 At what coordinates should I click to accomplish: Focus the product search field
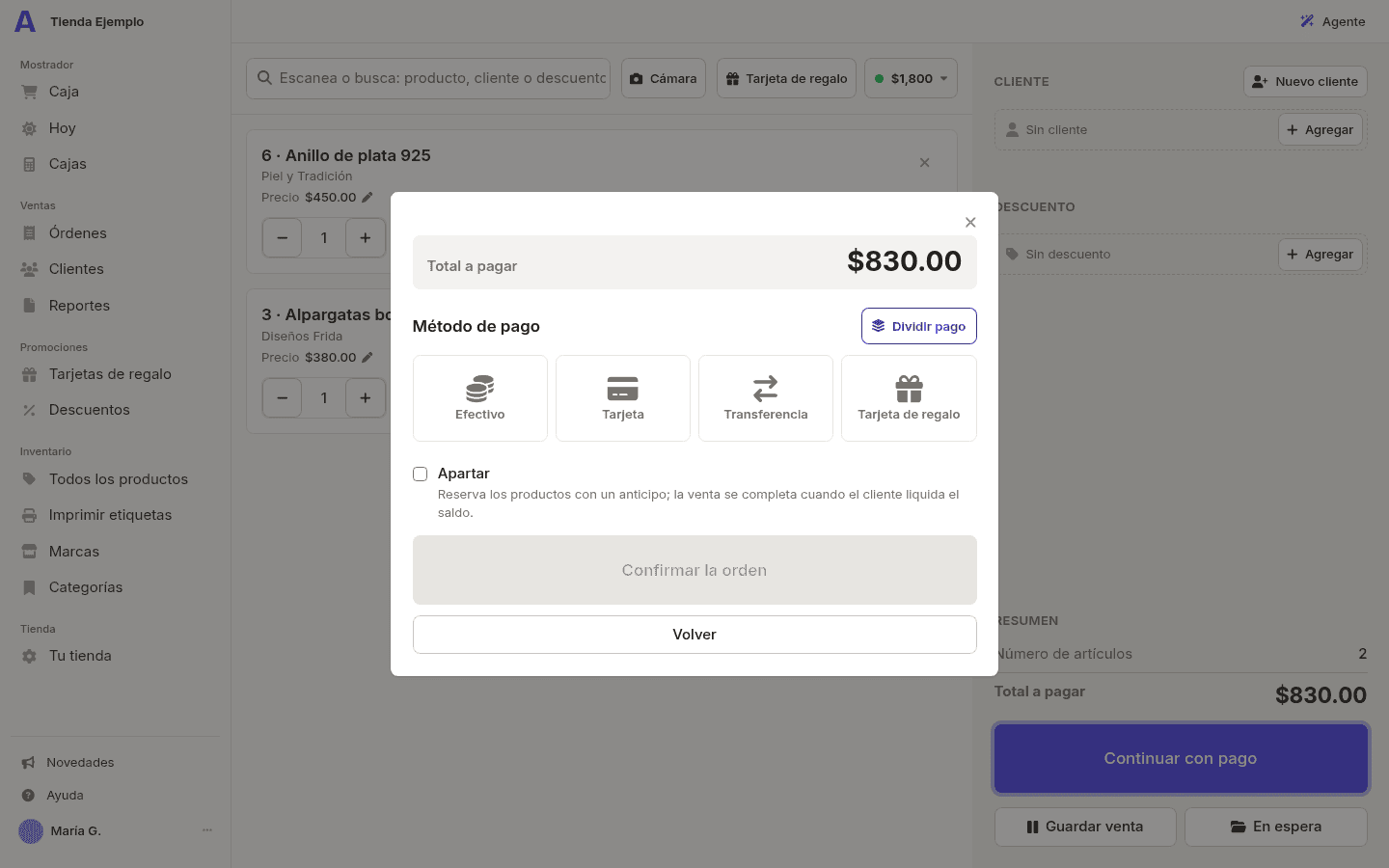[x=429, y=78]
